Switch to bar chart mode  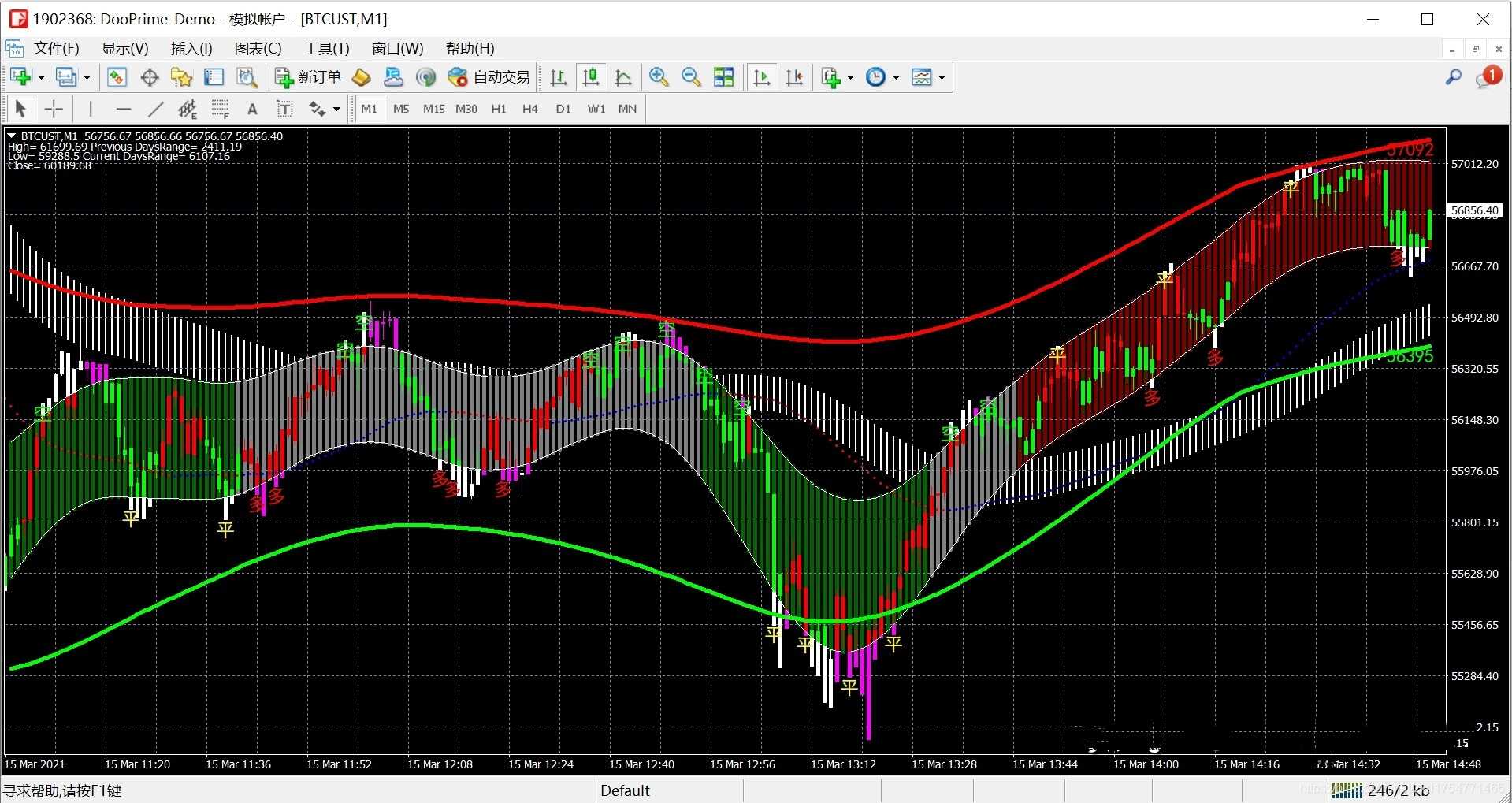coord(558,77)
